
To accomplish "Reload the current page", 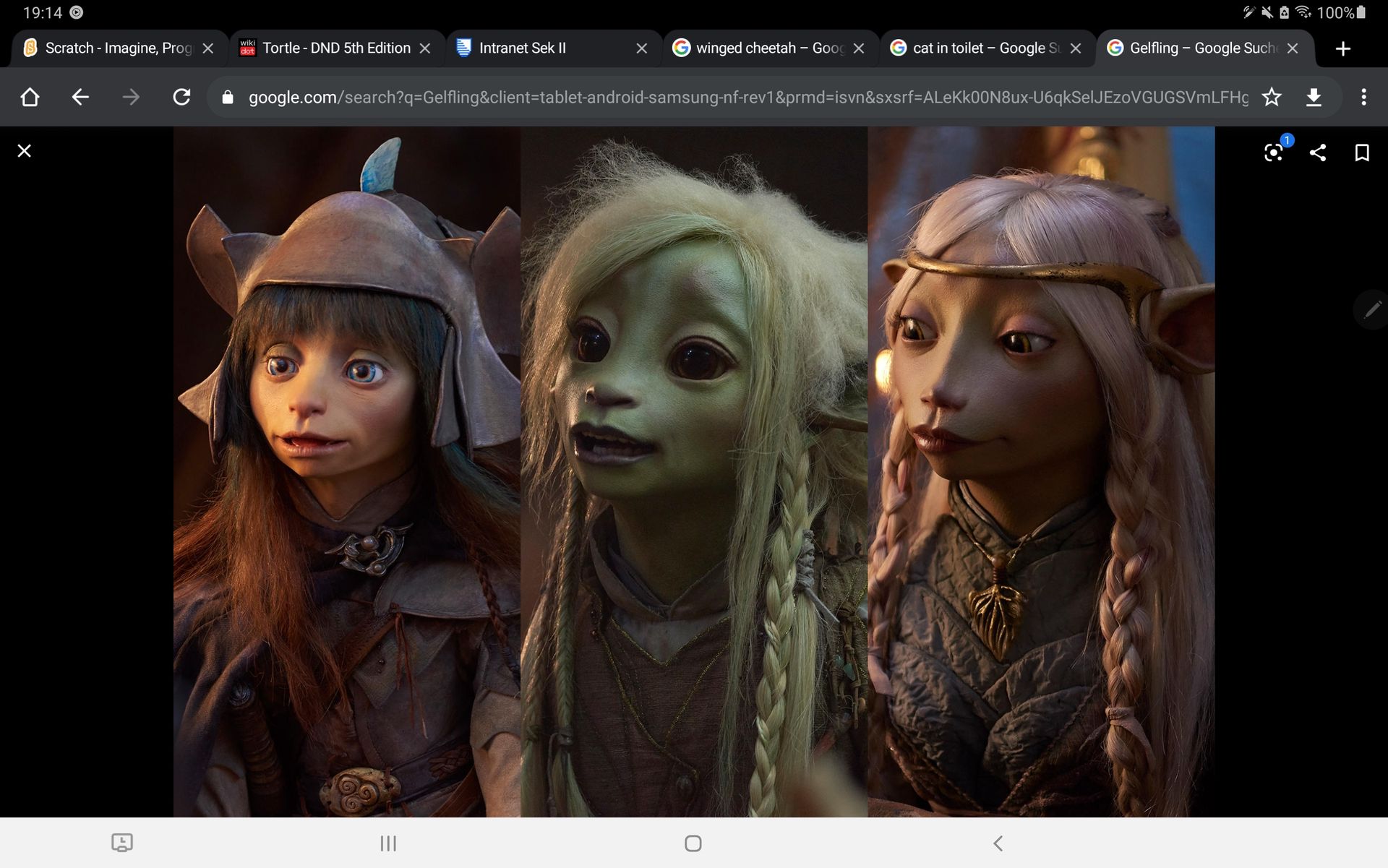I will click(181, 97).
